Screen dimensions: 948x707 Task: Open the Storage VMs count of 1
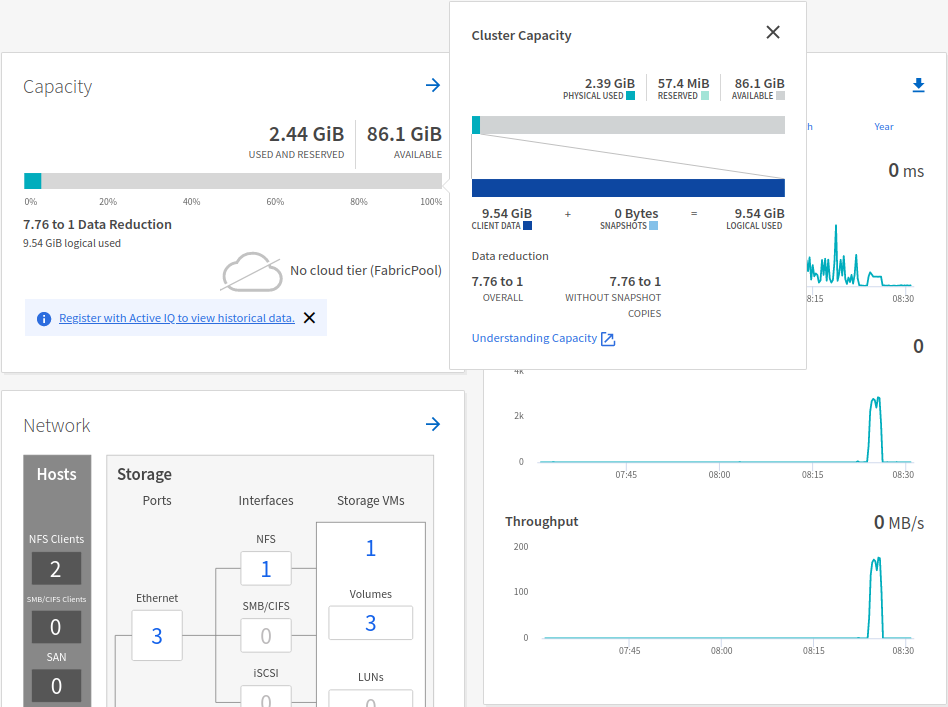[371, 548]
